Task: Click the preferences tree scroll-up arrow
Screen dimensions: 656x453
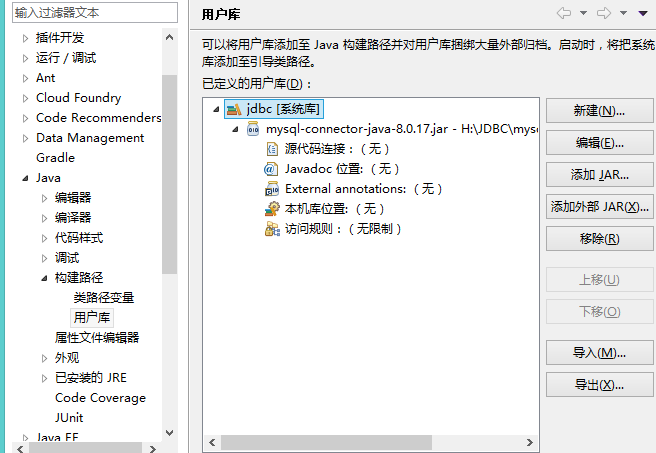Action: (x=169, y=37)
